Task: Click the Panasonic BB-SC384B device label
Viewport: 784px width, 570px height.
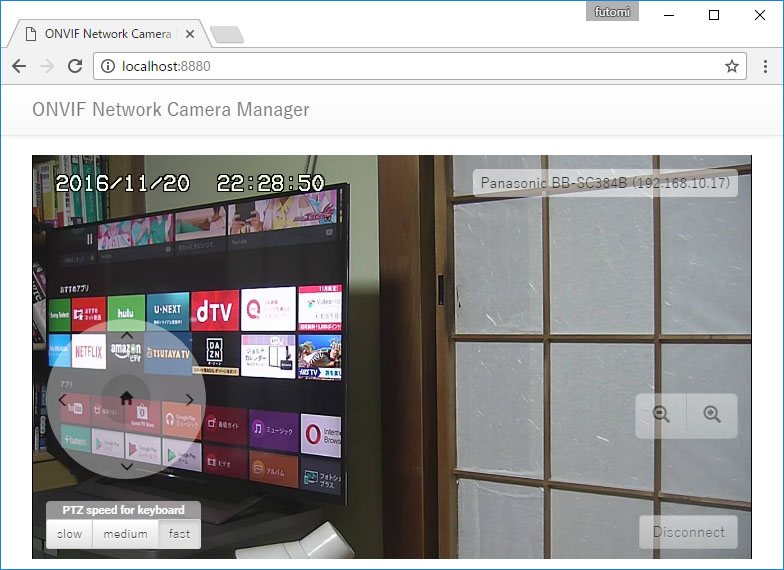Action: 605,182
